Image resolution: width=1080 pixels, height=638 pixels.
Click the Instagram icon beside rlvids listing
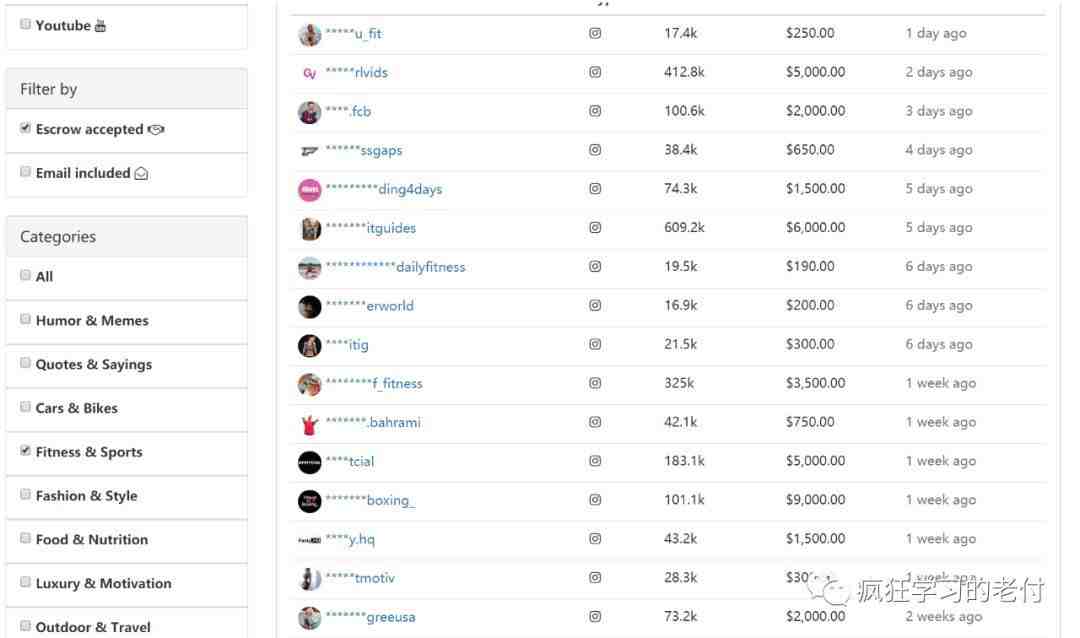click(595, 72)
